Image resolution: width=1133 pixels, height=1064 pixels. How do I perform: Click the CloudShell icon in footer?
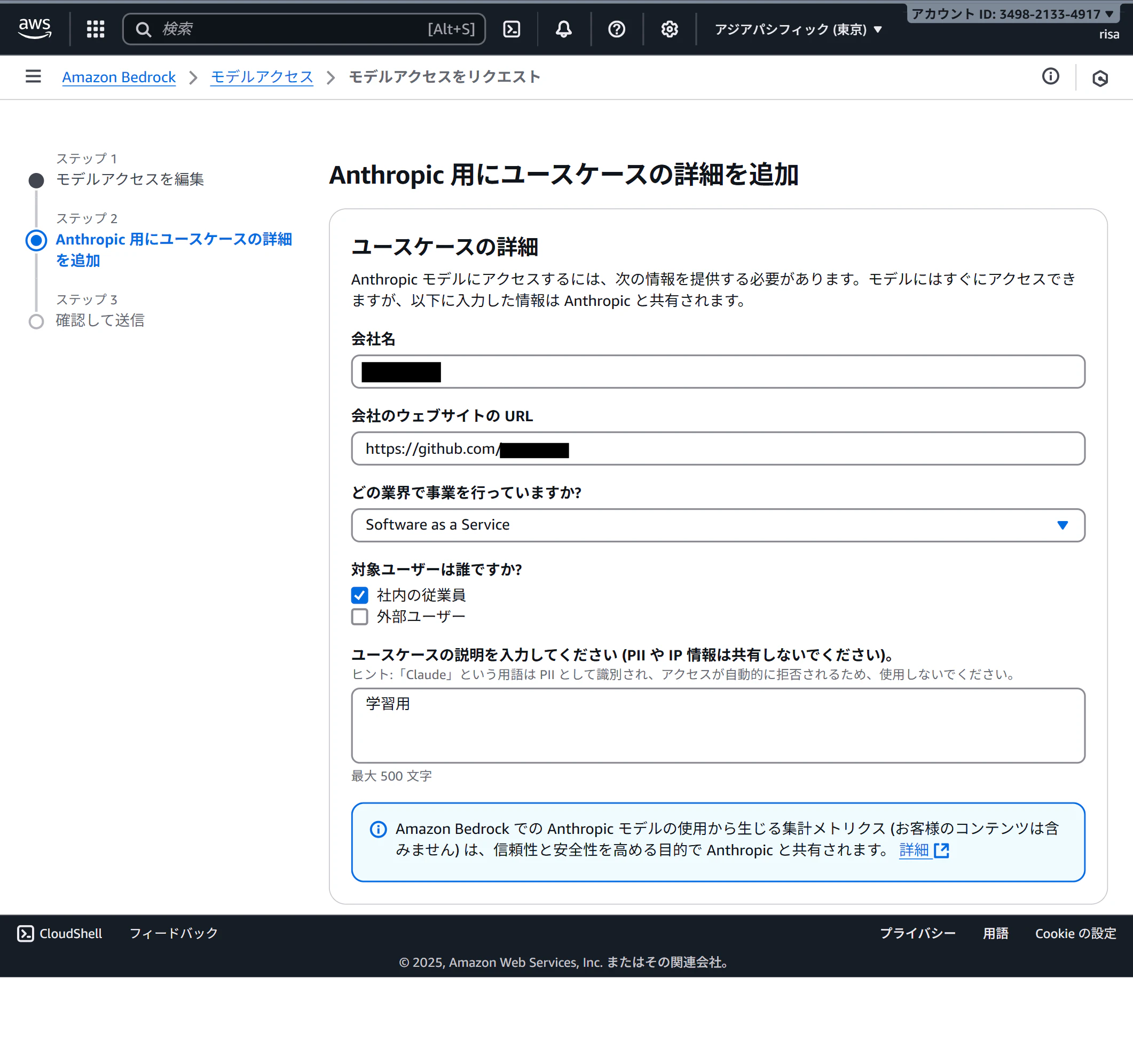tap(26, 933)
